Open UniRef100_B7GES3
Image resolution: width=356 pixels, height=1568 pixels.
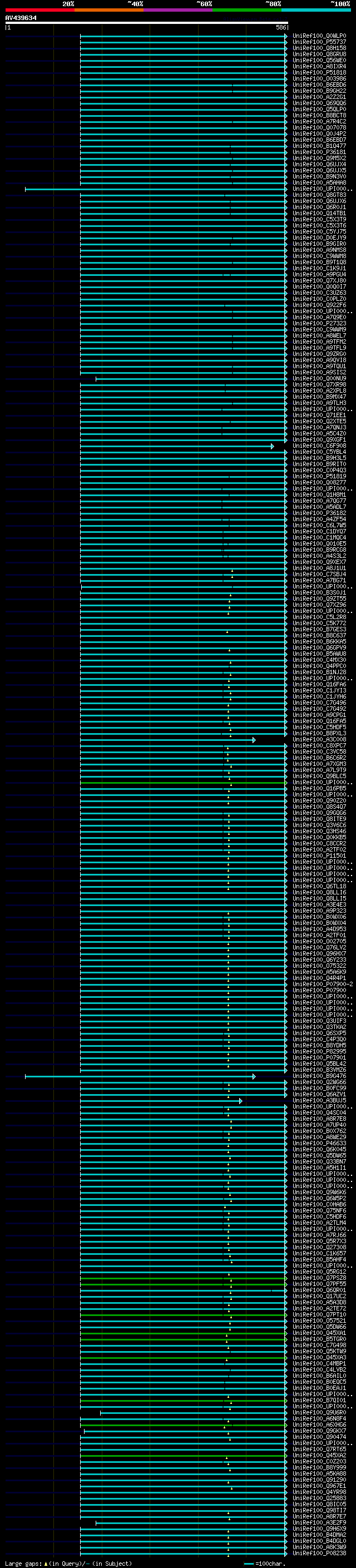point(319,630)
